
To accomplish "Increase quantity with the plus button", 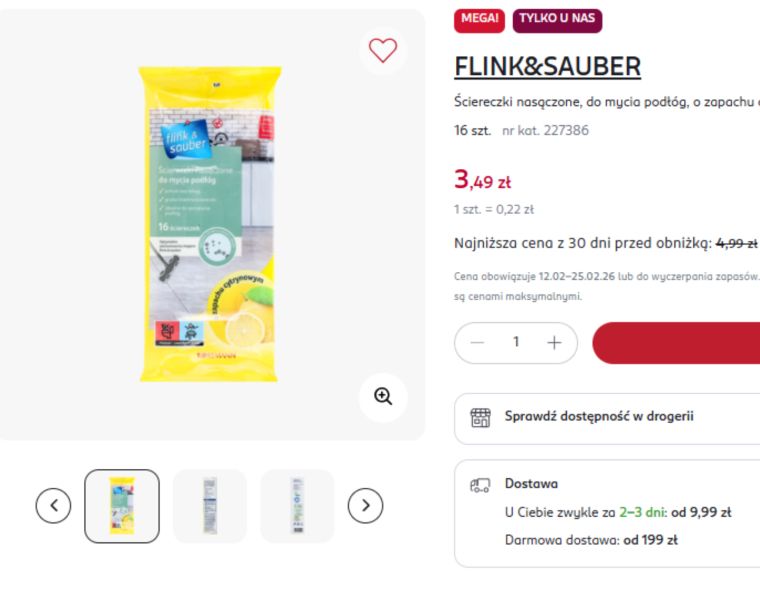I will click(554, 343).
